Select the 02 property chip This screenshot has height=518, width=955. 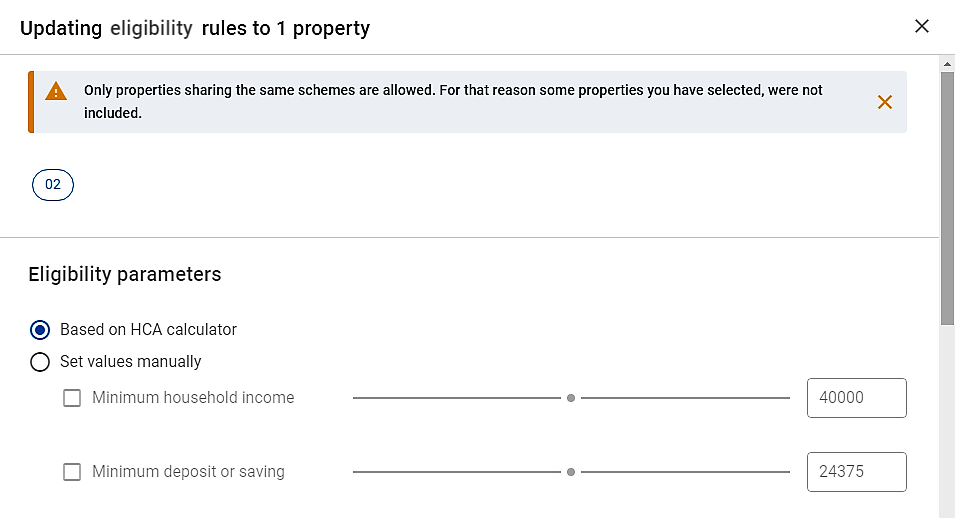coord(53,185)
